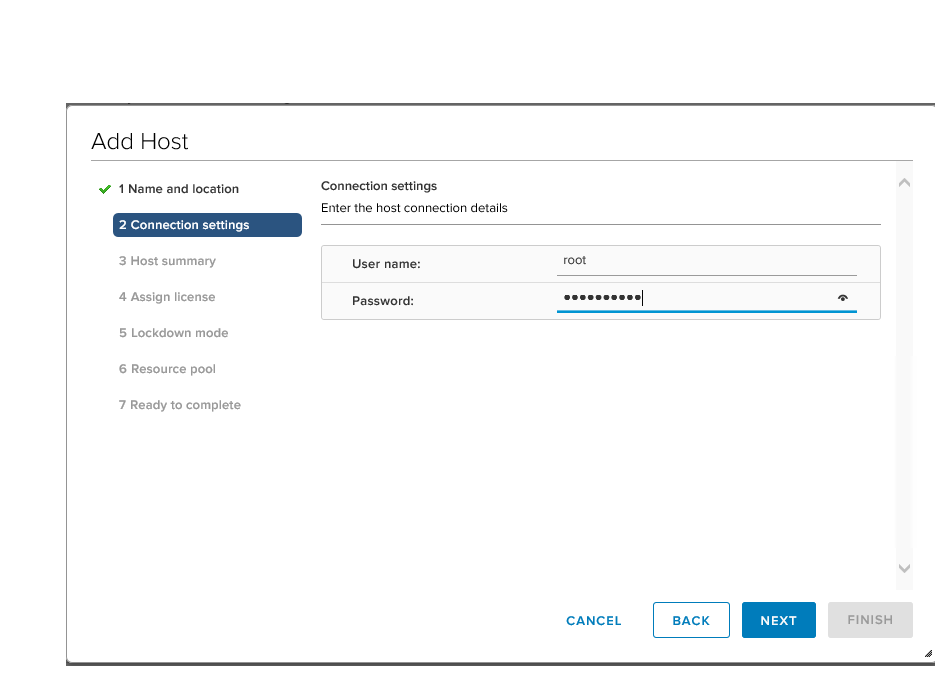This screenshot has height=673, width=935.
Task: Select the Assign license step
Action: coord(167,297)
